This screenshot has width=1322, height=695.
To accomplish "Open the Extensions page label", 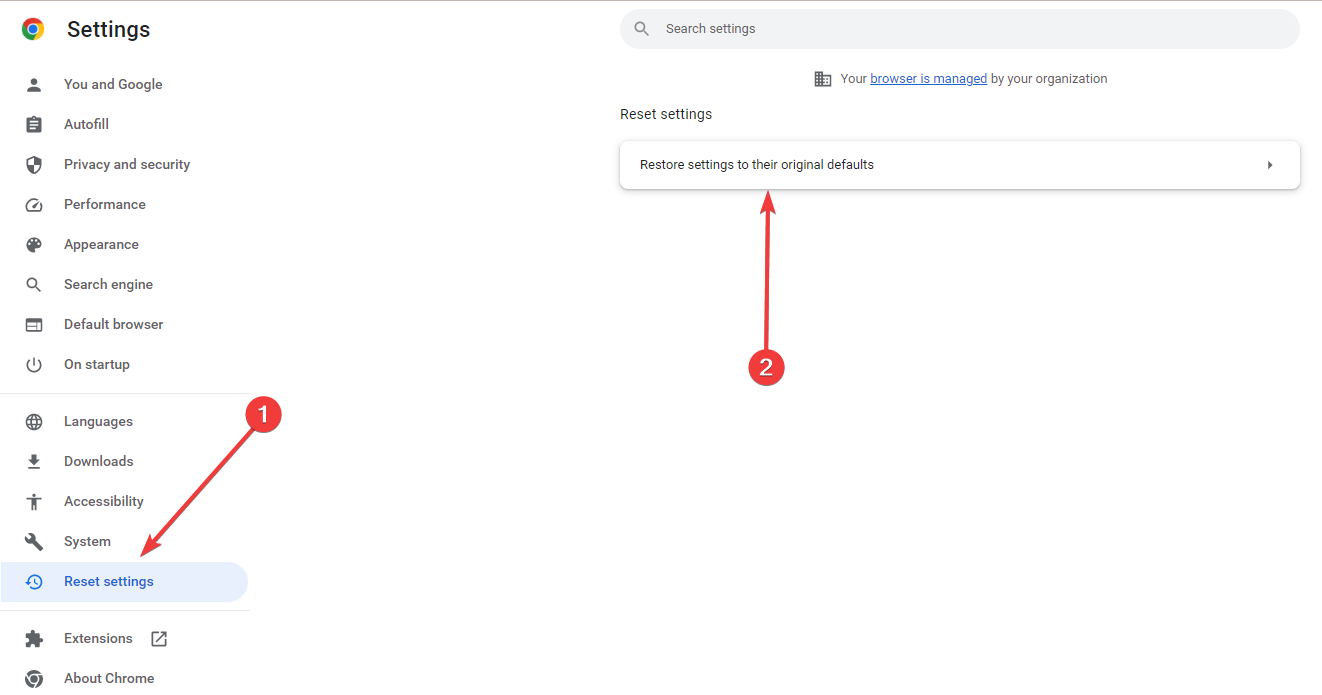I will click(x=98, y=638).
